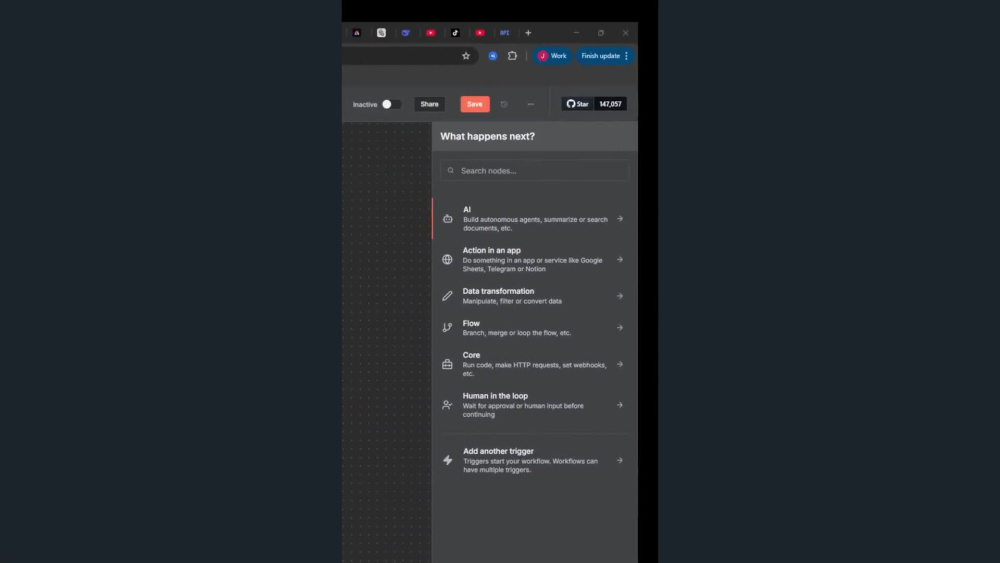Click the 'Inactive' status label
Viewport: 1000px width, 563px height.
[365, 105]
